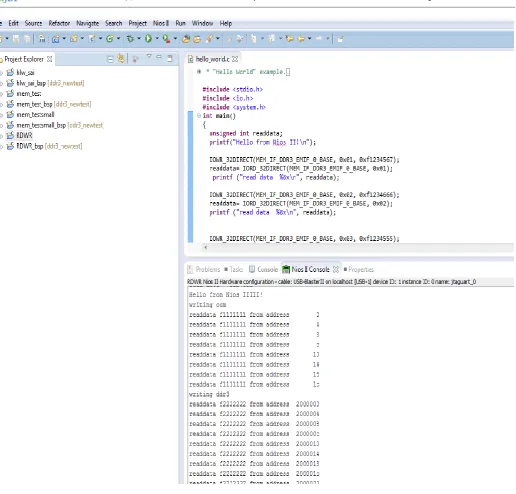Open dropdown next to New C Project icon
The width and height of the screenshot is (516, 494).
64,39
